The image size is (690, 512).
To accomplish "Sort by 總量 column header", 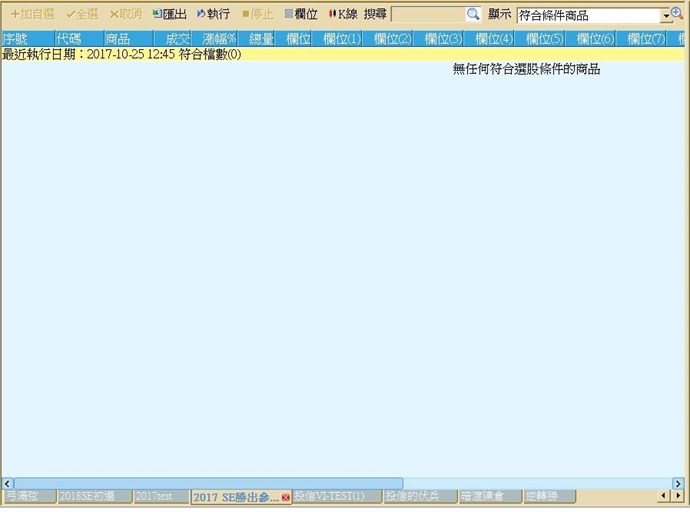I will 257,39.
